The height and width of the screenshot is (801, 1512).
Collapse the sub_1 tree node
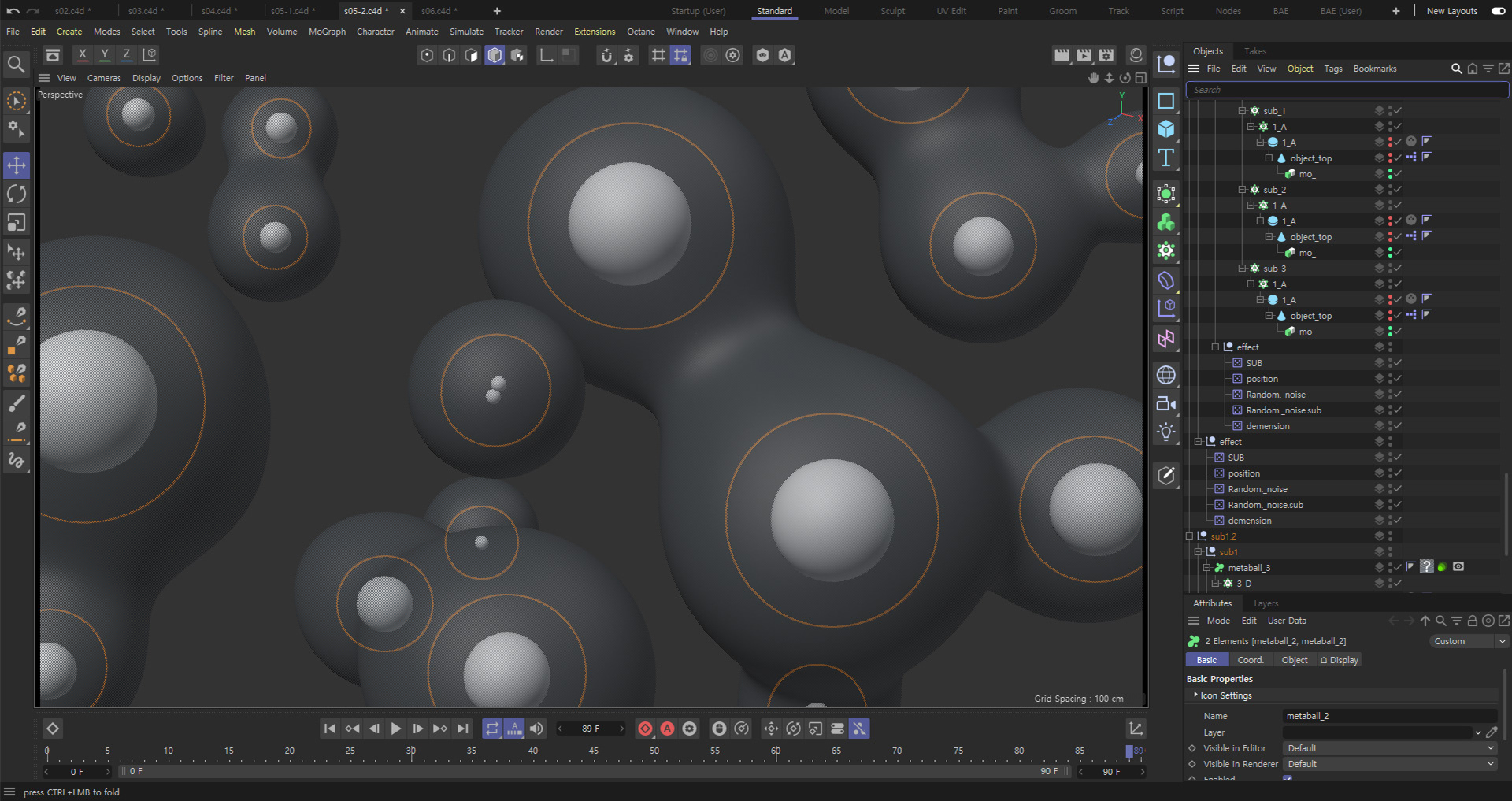coord(1242,111)
